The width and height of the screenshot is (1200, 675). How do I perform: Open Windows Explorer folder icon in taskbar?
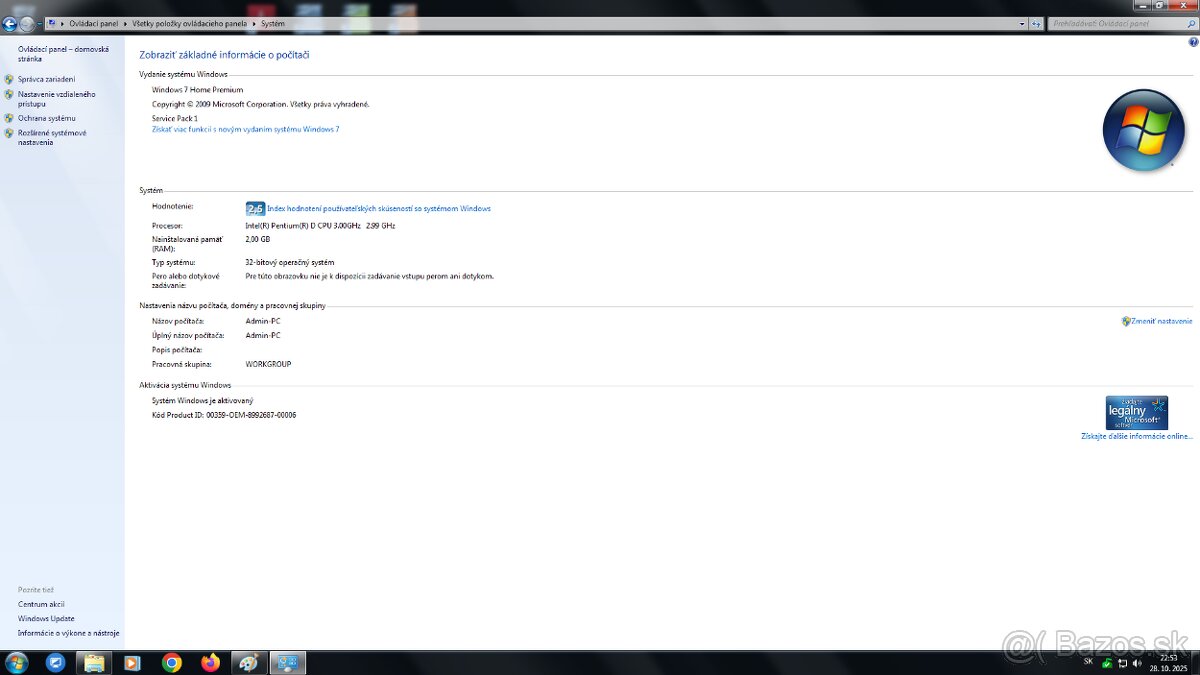(94, 662)
